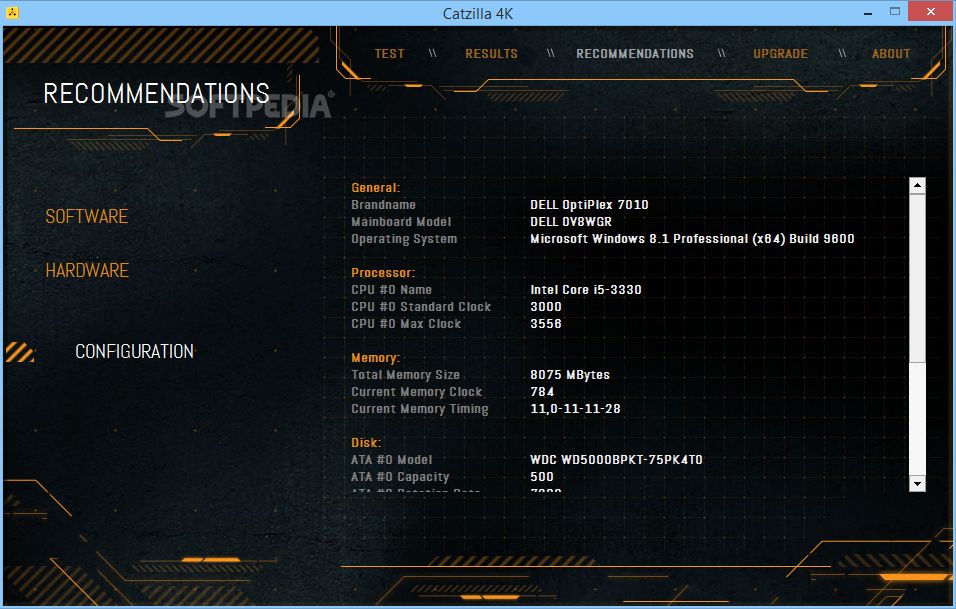Click the 'Mainboard Model' label
The height and width of the screenshot is (609, 956).
(401, 222)
